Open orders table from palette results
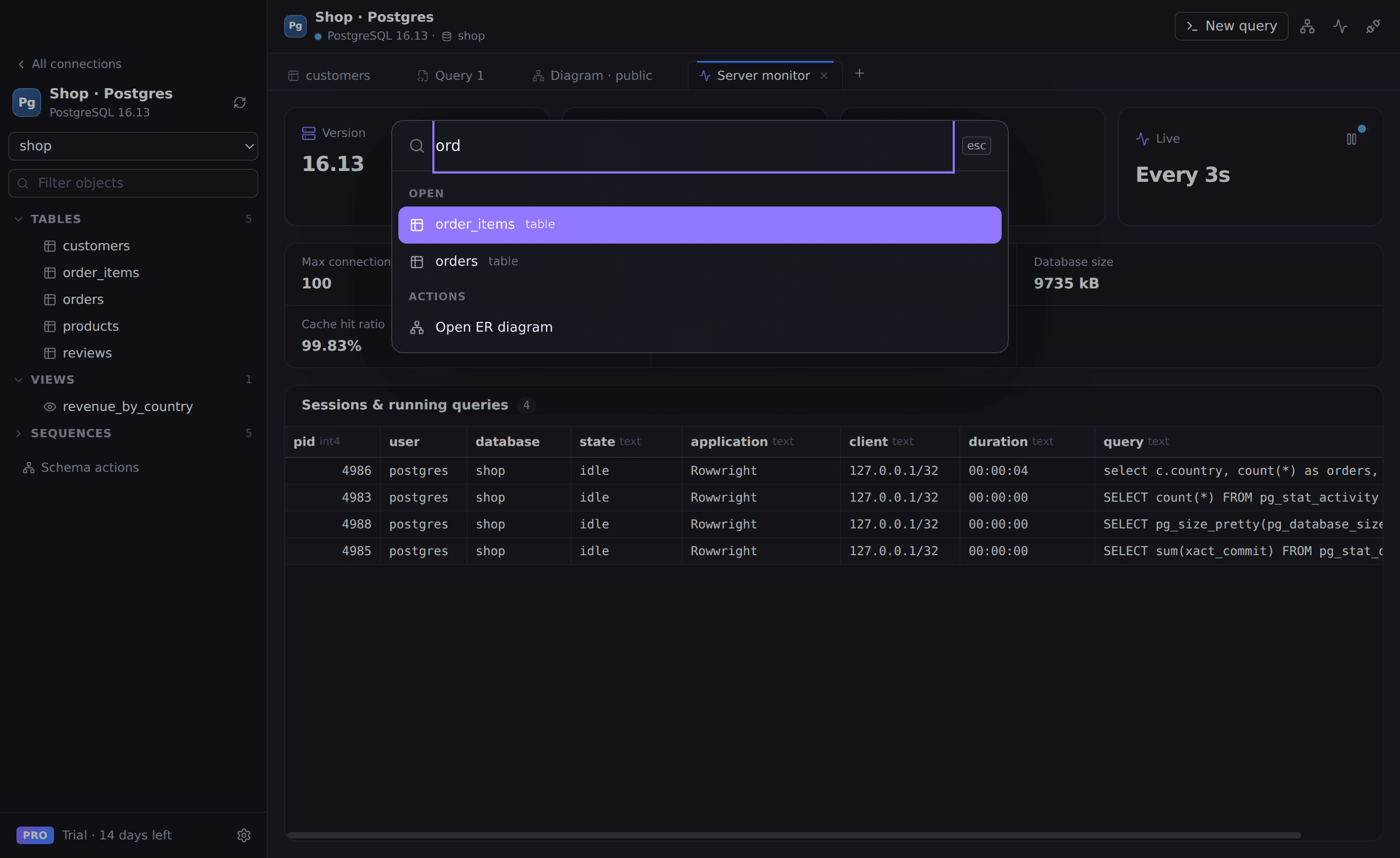The image size is (1400, 858). 699,262
